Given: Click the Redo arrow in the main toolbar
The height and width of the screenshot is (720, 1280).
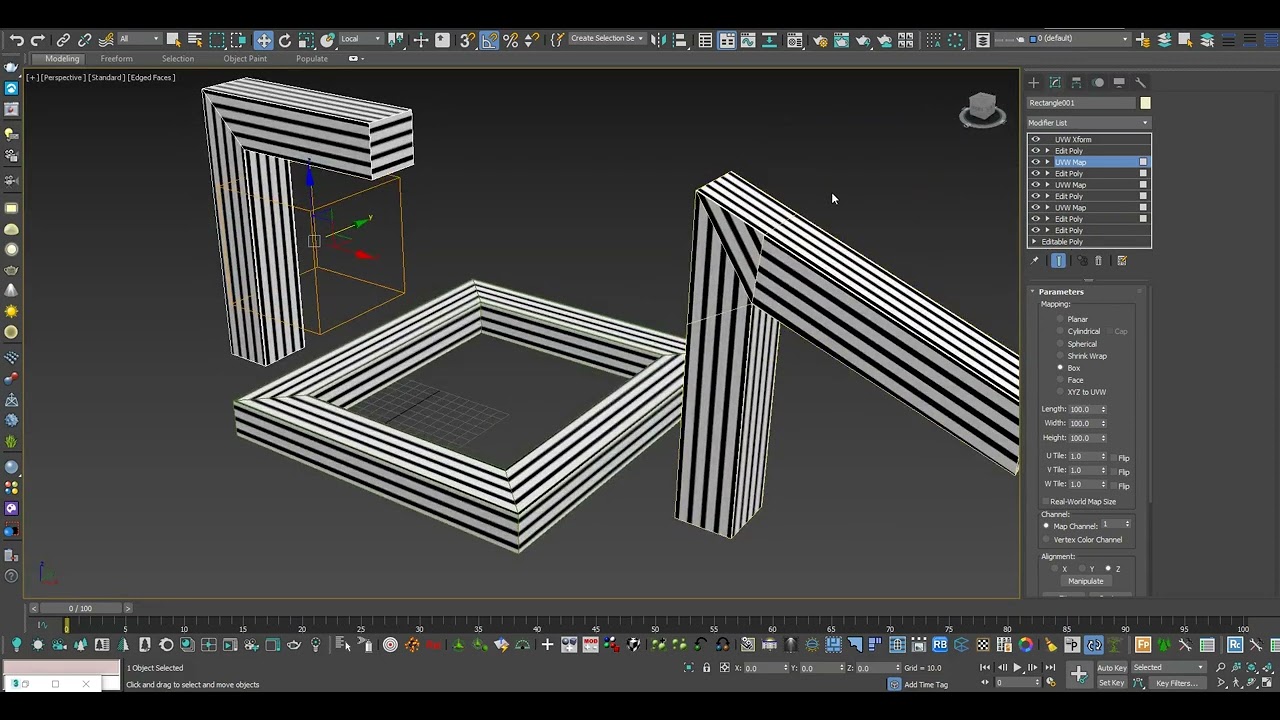Looking at the screenshot, I should (37, 39).
